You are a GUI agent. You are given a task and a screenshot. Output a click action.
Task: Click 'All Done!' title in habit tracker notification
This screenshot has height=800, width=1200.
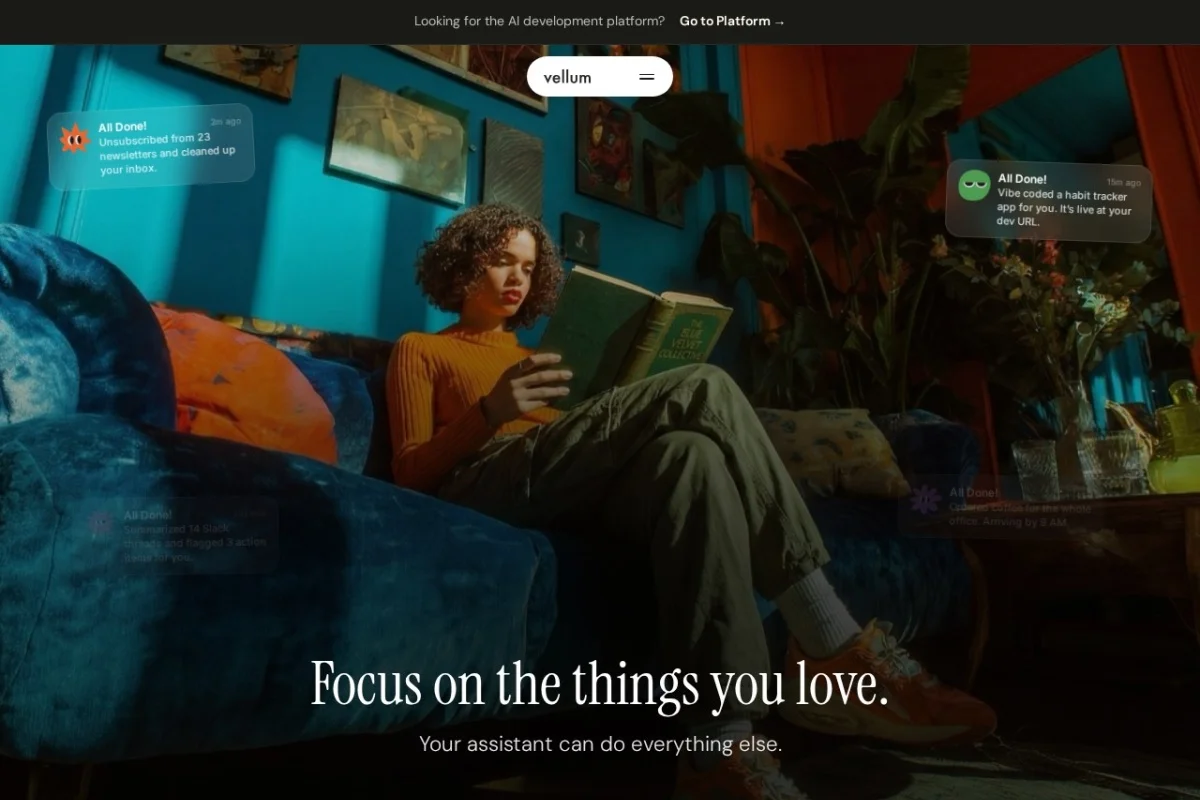pos(1022,179)
